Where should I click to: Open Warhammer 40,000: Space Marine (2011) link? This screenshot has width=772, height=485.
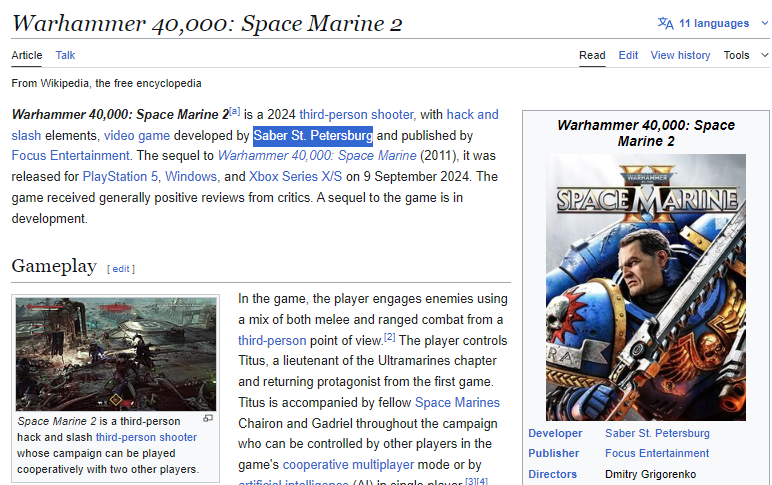[317, 156]
